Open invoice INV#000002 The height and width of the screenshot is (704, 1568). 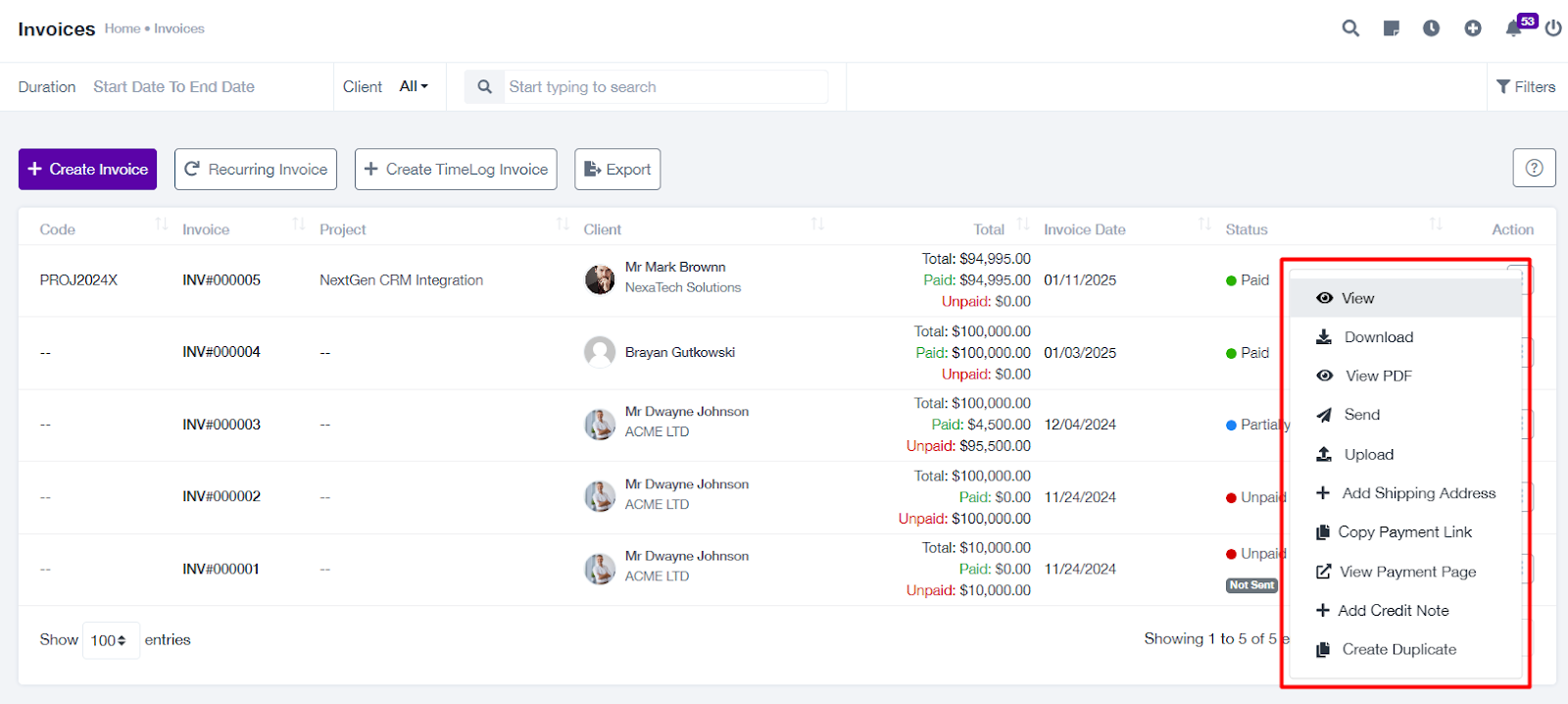click(x=221, y=497)
